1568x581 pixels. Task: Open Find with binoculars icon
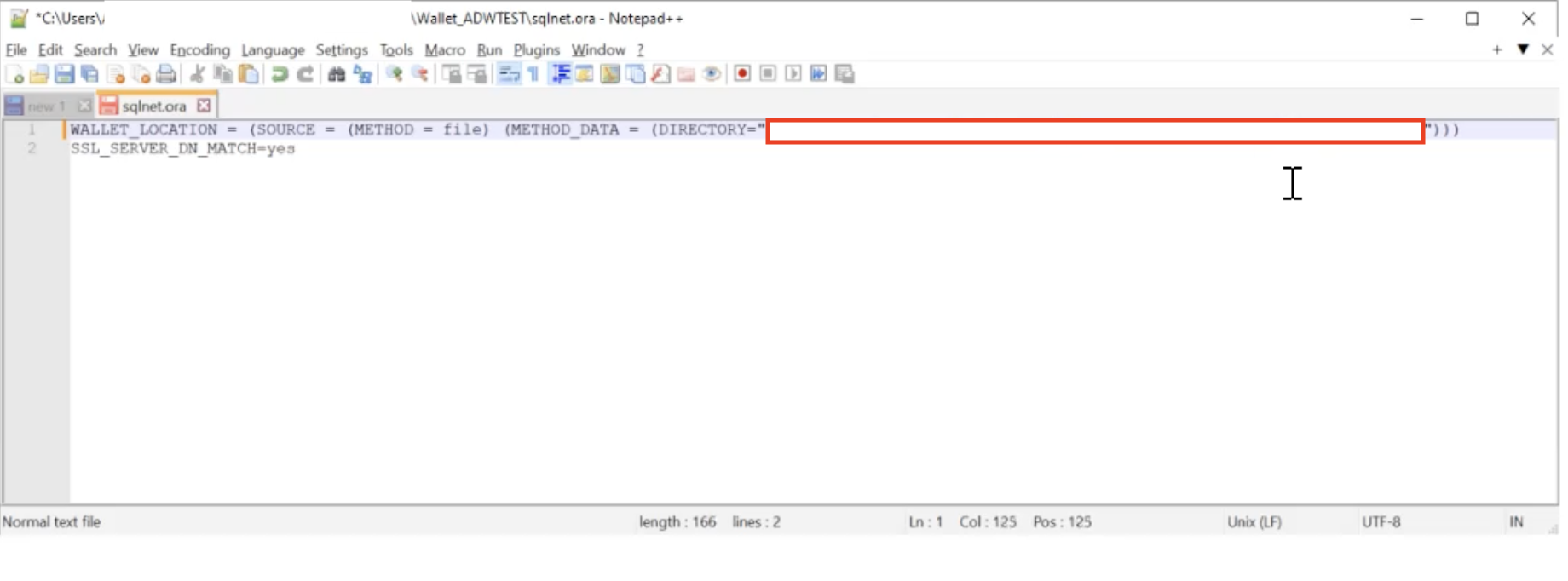(x=337, y=74)
